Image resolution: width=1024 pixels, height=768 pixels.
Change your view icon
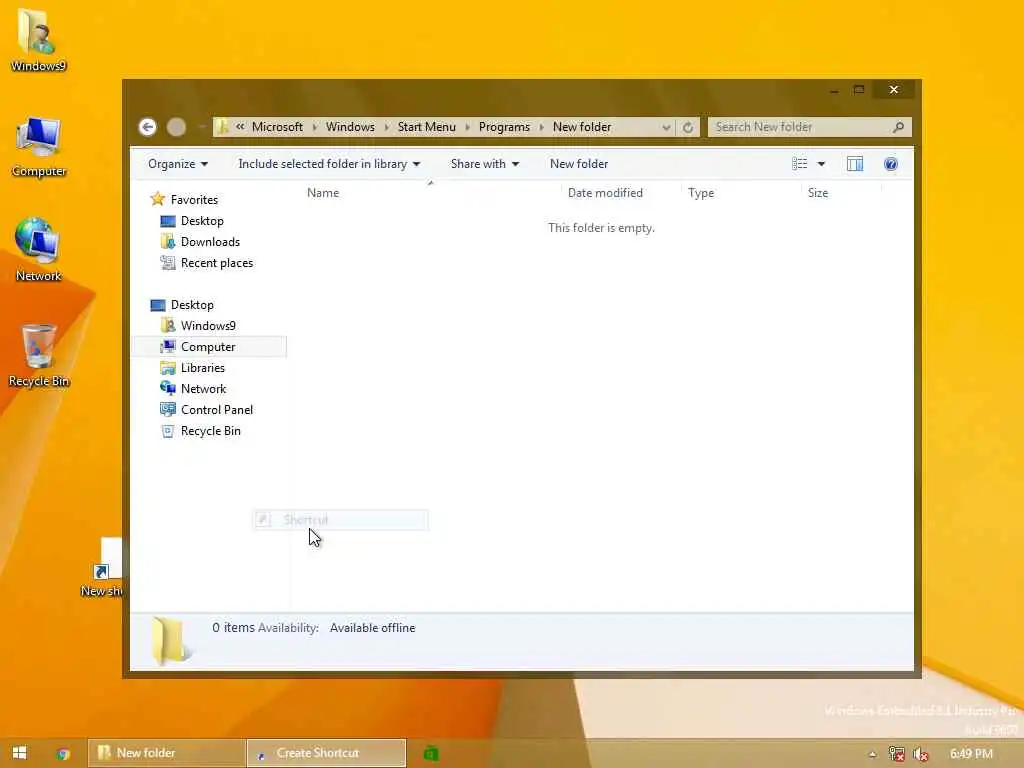799,164
